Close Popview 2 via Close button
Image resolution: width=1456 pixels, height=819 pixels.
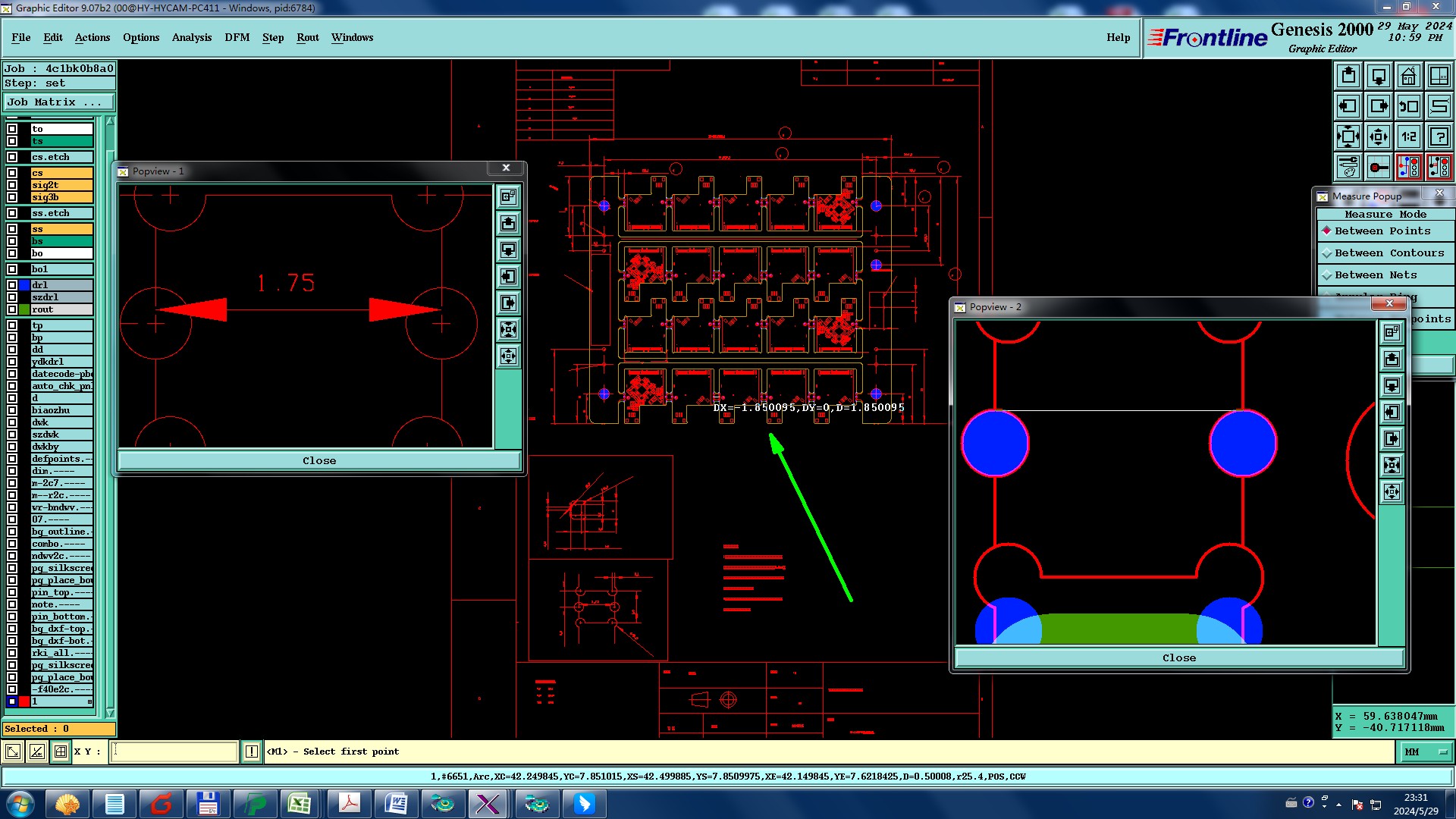click(x=1178, y=657)
